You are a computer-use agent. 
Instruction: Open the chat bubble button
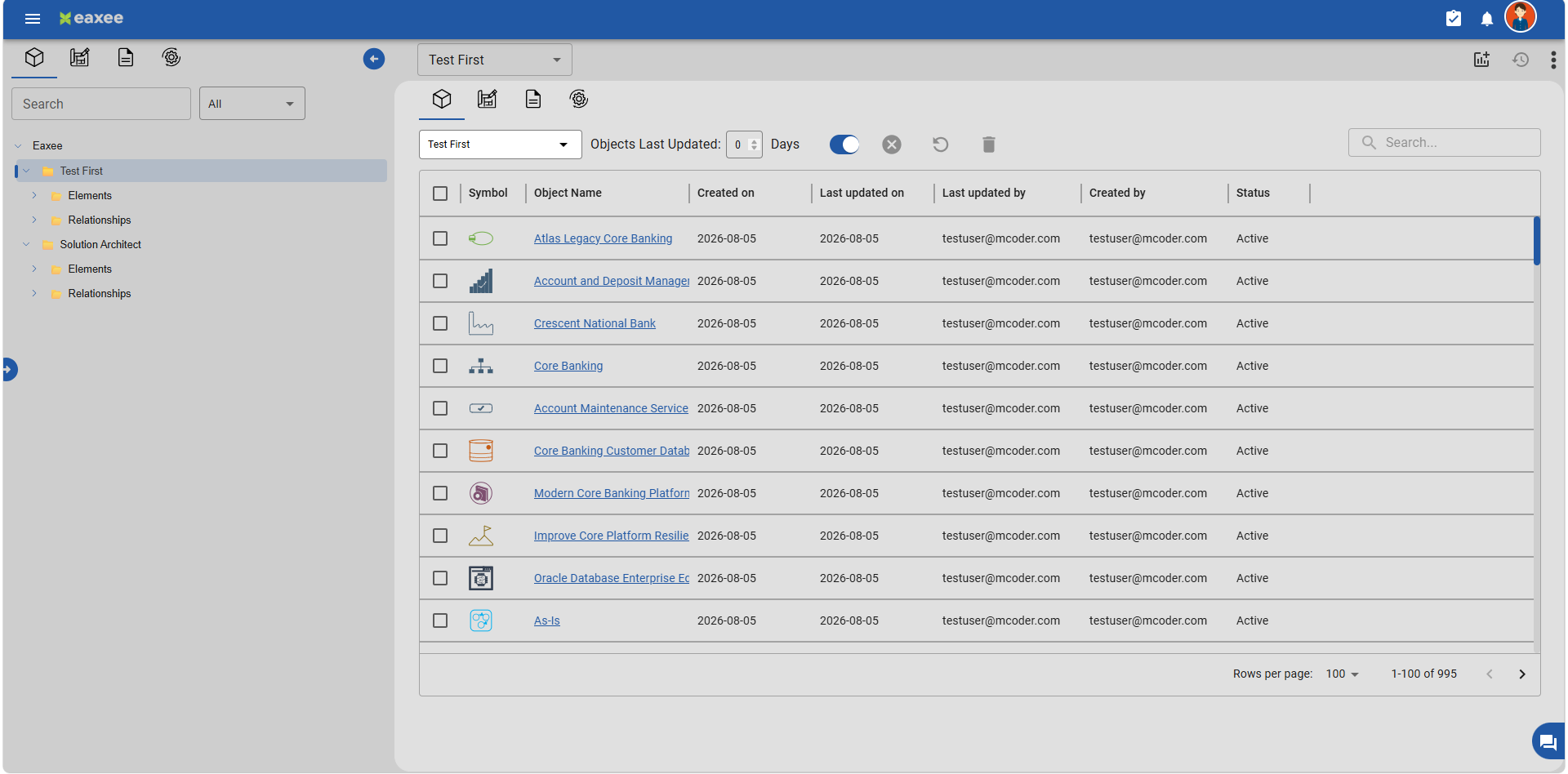pyautogui.click(x=1548, y=741)
